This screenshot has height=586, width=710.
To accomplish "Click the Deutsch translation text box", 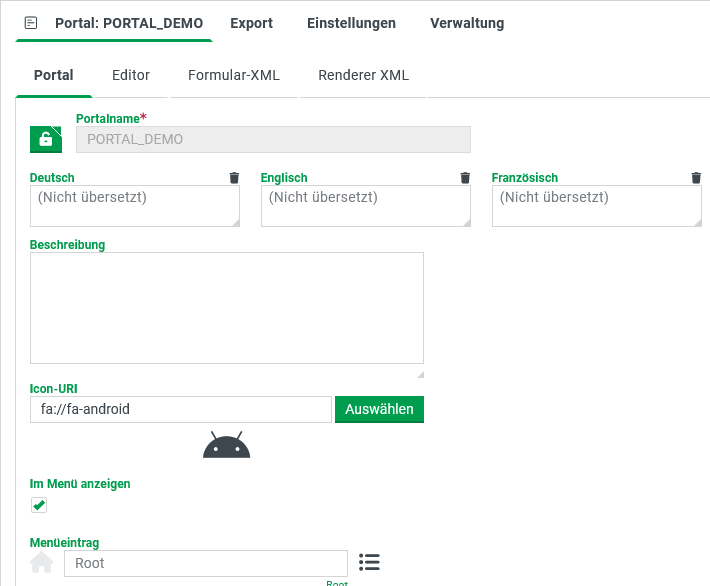I will pos(135,206).
